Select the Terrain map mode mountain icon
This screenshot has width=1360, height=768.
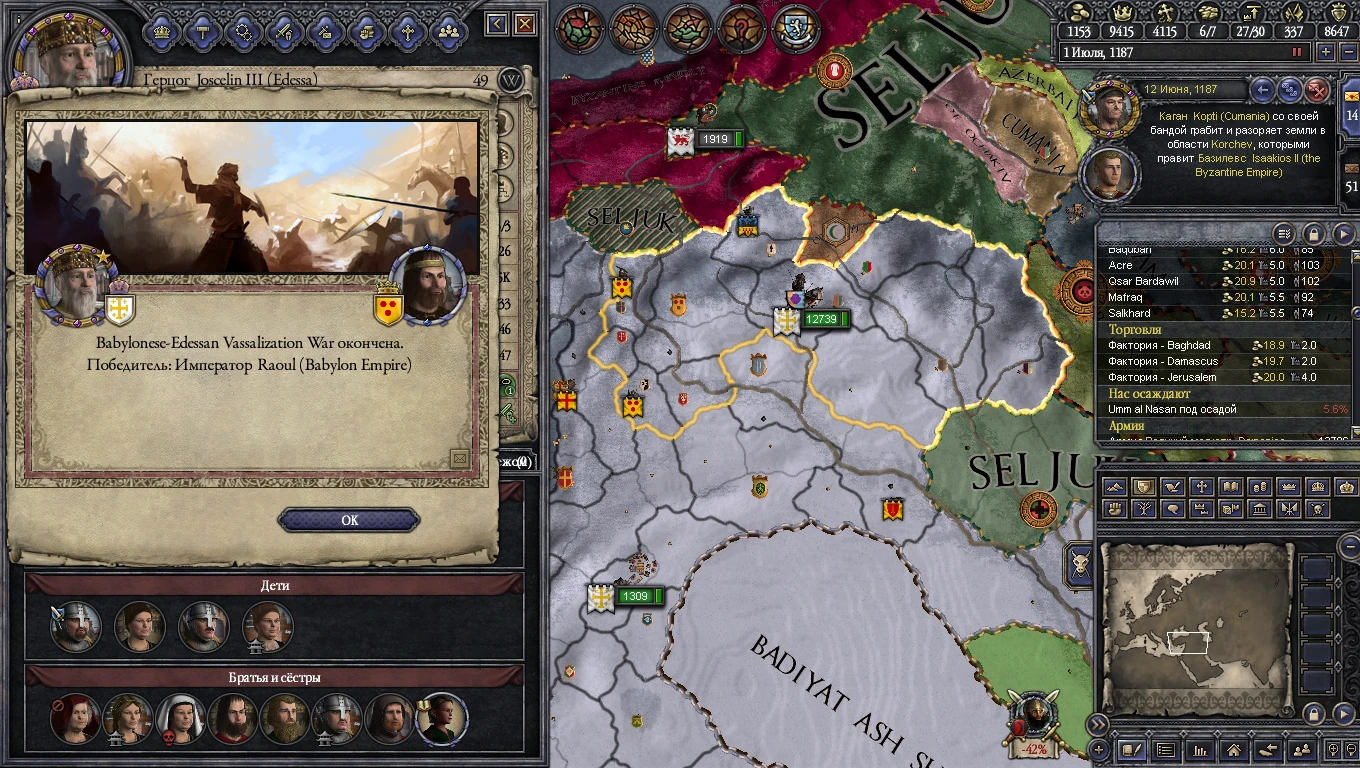(1114, 487)
